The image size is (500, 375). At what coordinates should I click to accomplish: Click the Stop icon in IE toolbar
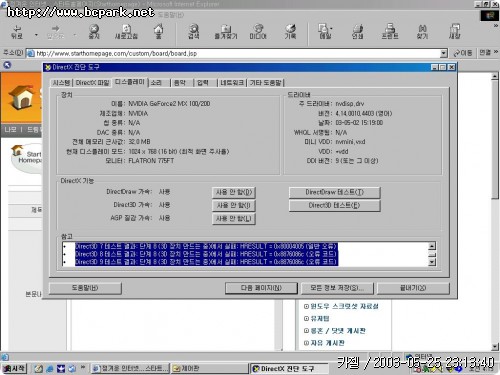tap(94, 32)
